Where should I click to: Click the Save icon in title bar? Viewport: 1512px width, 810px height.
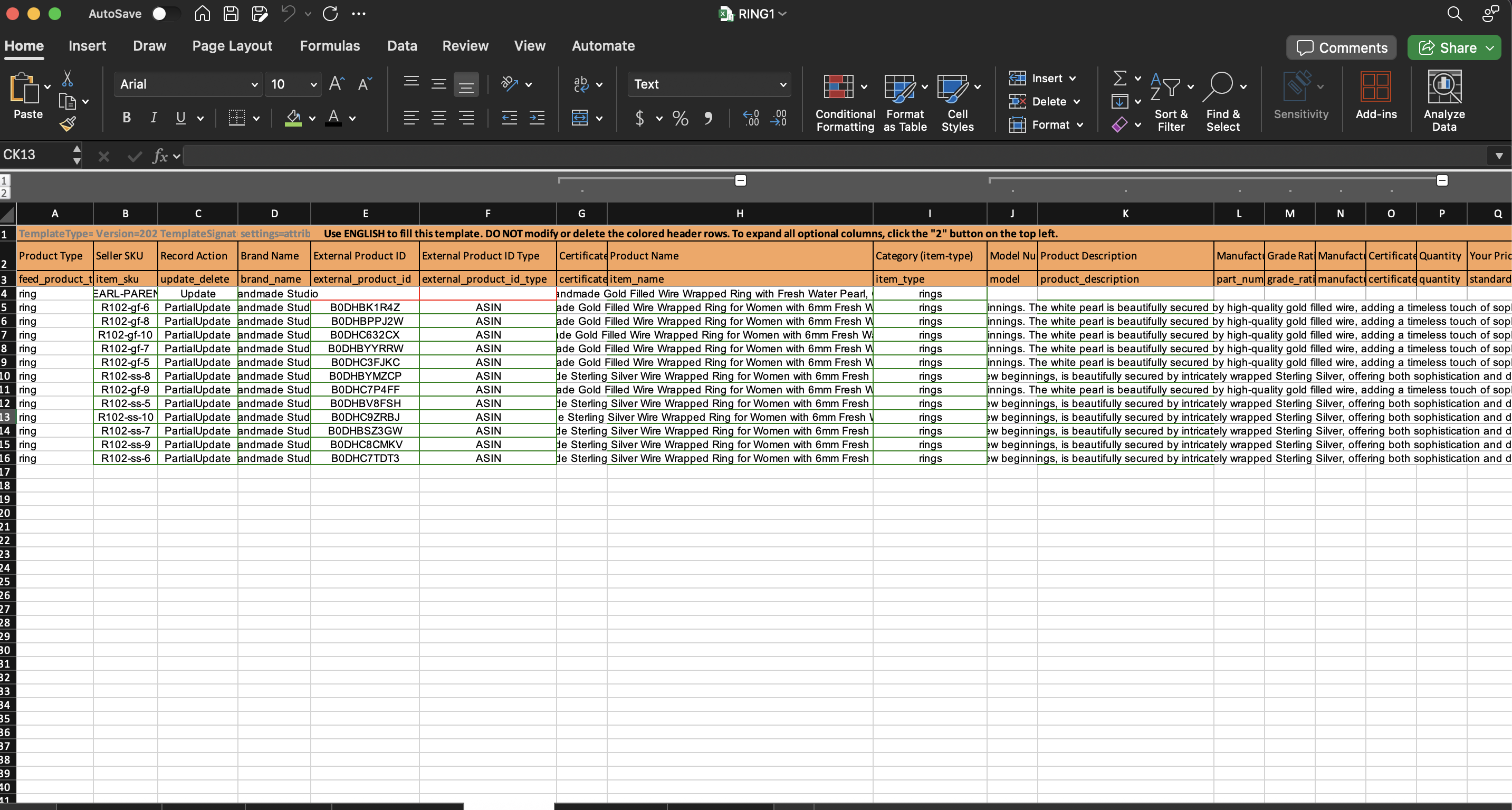tap(231, 14)
